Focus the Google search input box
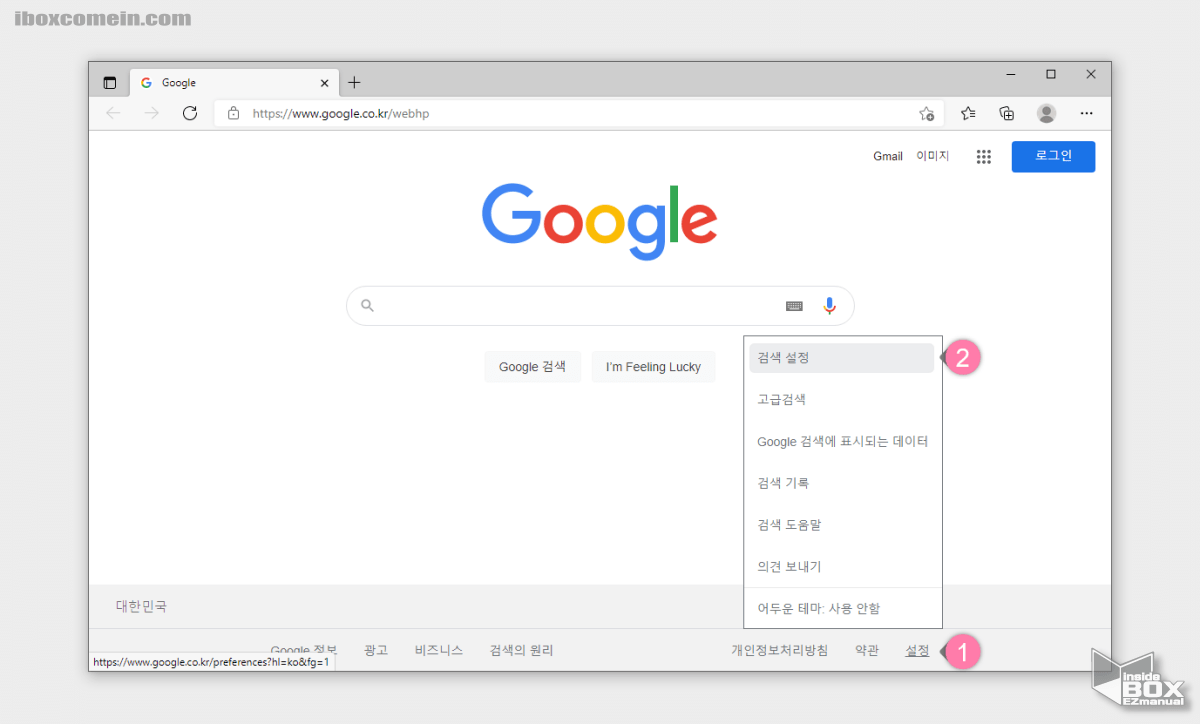 coord(600,306)
